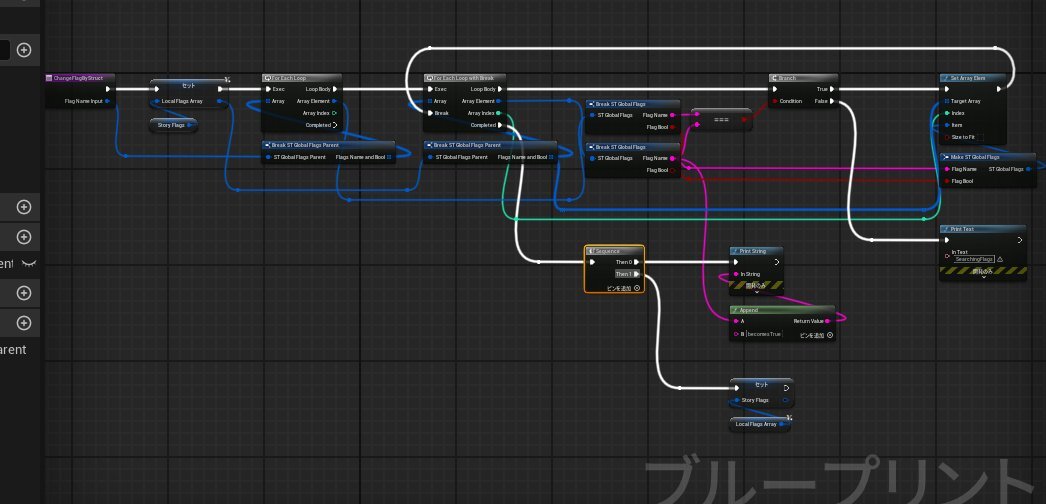Click the Print String function icon
The width and height of the screenshot is (1046, 504).
pos(735,251)
